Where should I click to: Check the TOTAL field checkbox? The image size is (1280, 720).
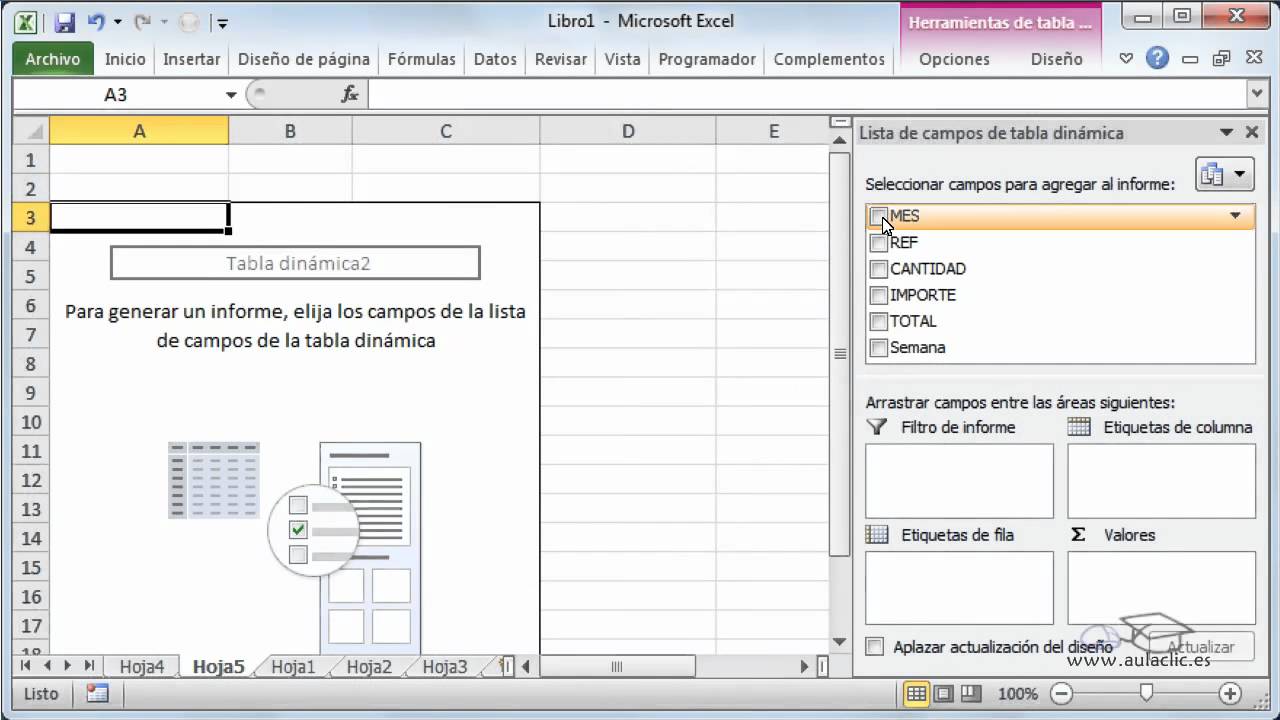coord(879,322)
